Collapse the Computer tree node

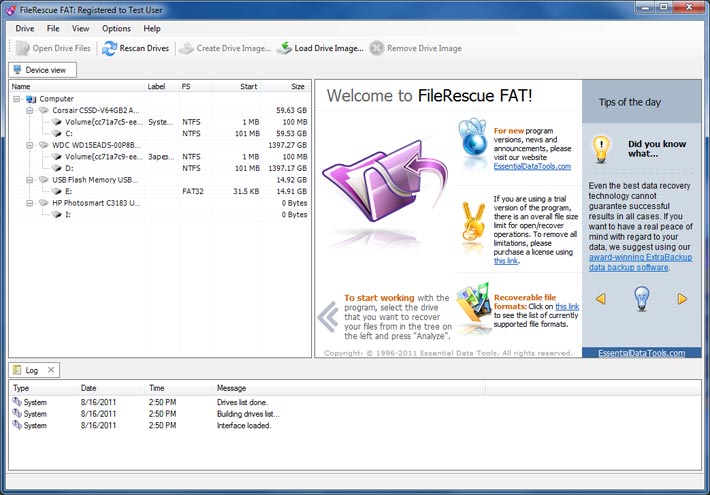click(x=17, y=99)
